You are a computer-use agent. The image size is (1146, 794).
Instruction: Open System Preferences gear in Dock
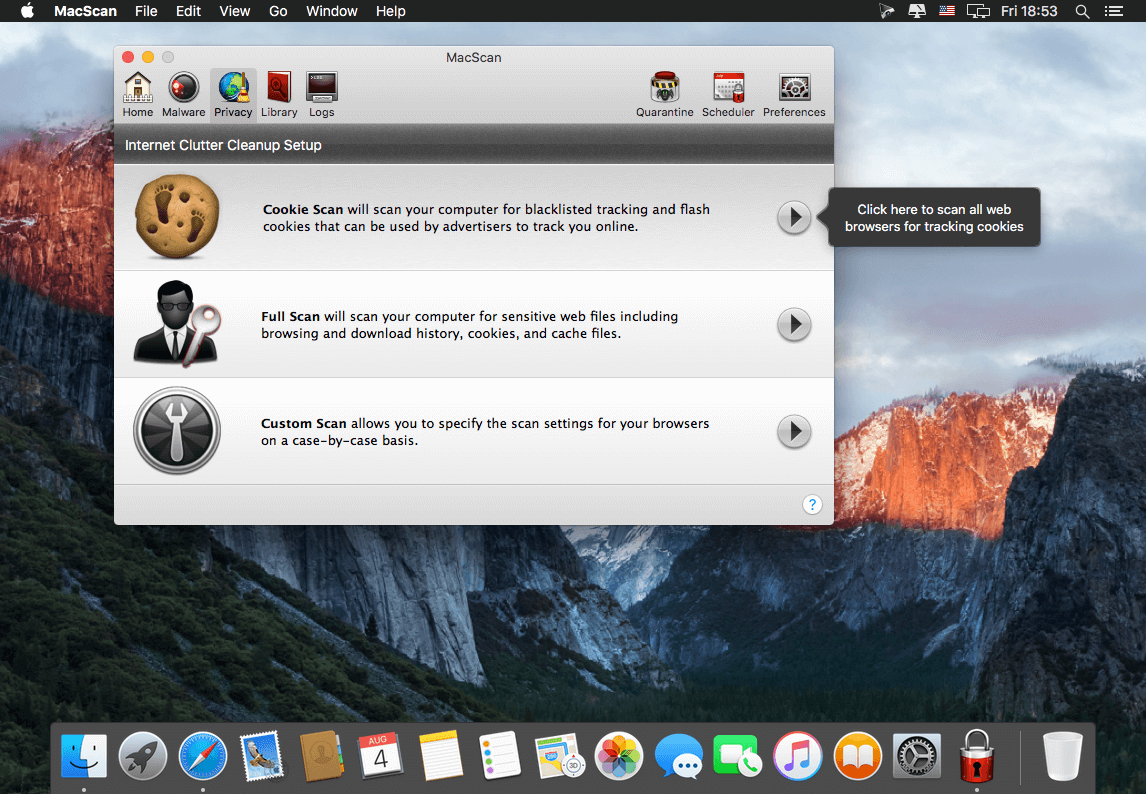(x=917, y=756)
